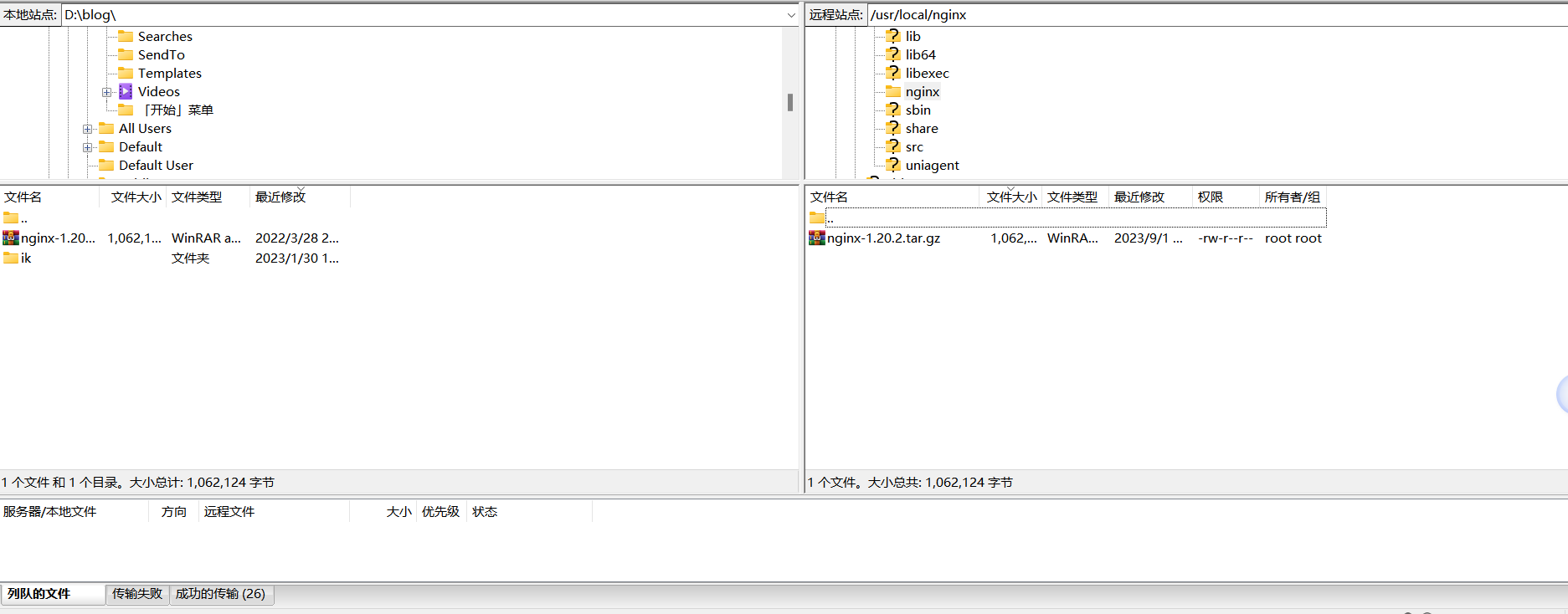Select Default User folder in local tree
Viewport: 1568px width, 614px height.
point(156,166)
